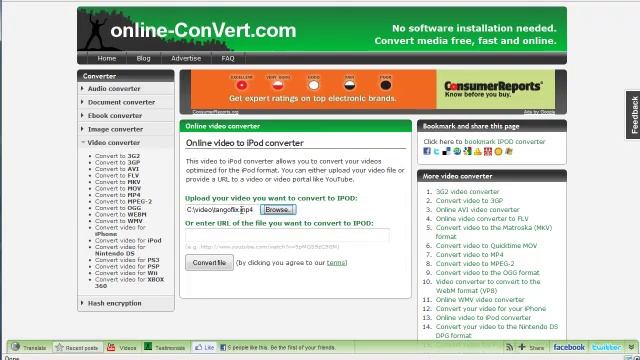Collapse the Video converter section
This screenshot has width=640, height=360.
click(x=126, y=142)
